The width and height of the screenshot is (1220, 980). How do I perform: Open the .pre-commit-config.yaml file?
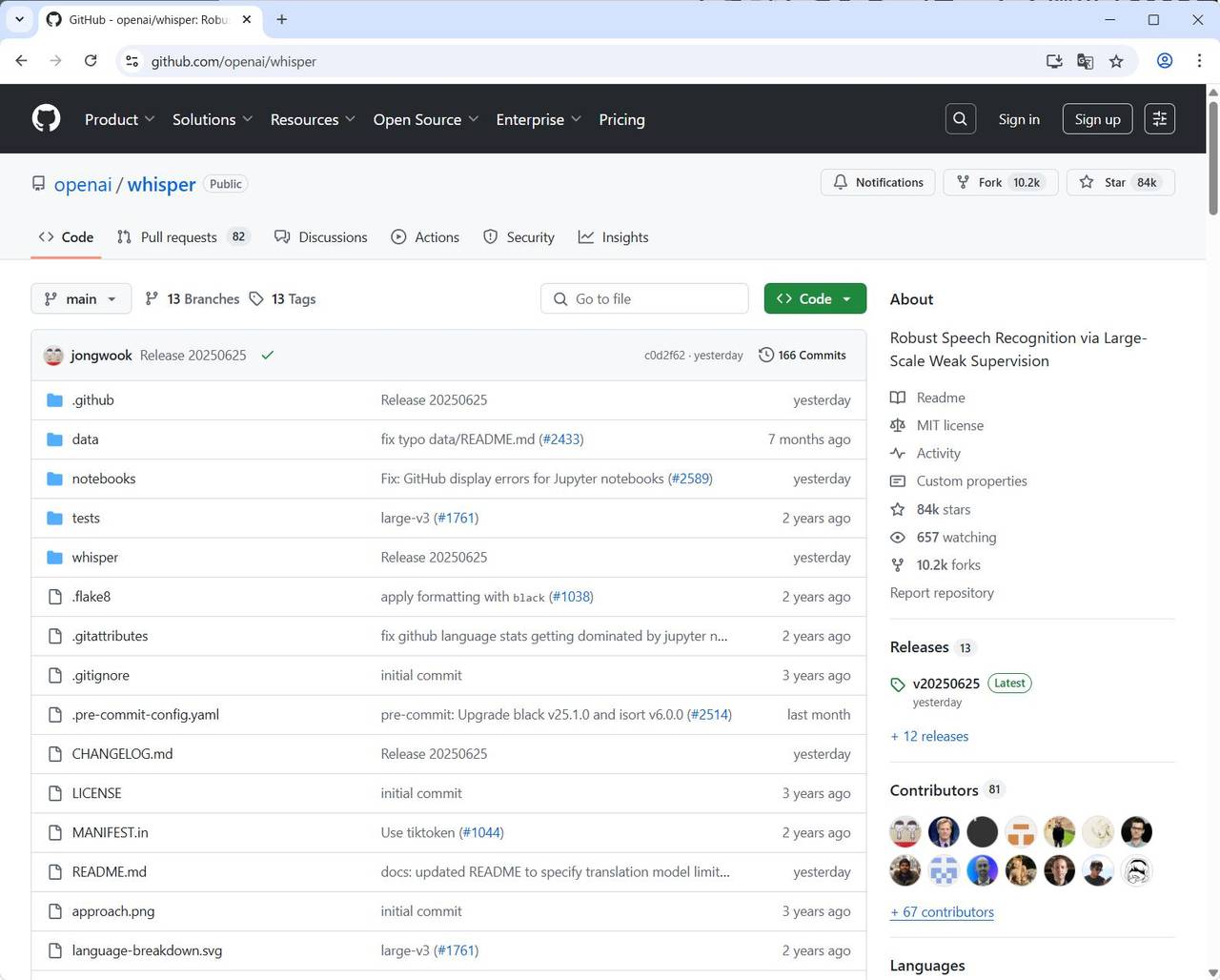(x=145, y=714)
